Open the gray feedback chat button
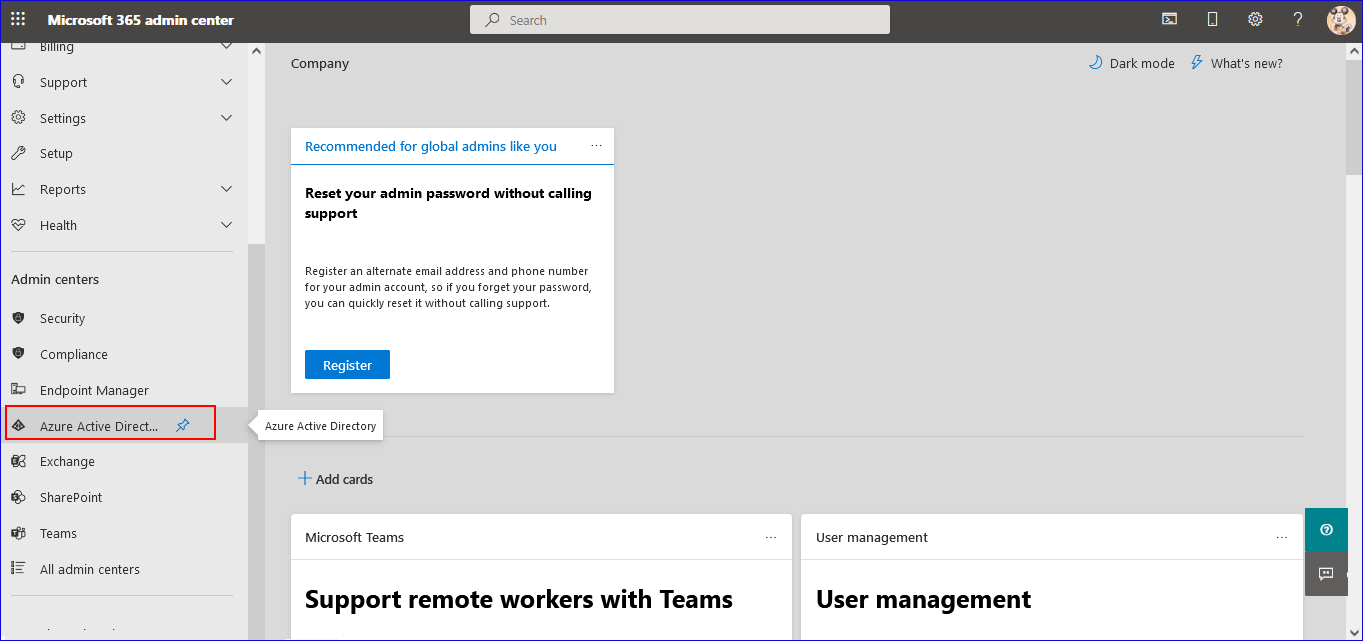Viewport: 1363px width, 641px height. click(1326, 574)
